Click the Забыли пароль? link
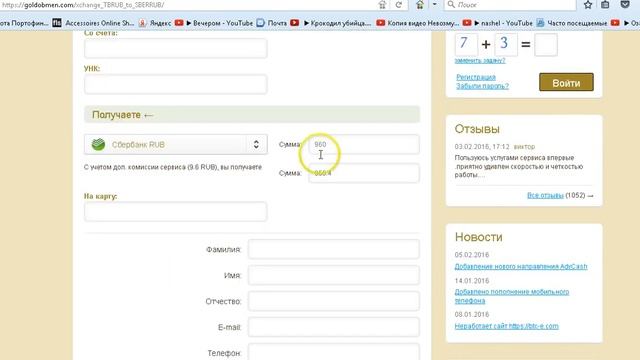 pos(482,86)
